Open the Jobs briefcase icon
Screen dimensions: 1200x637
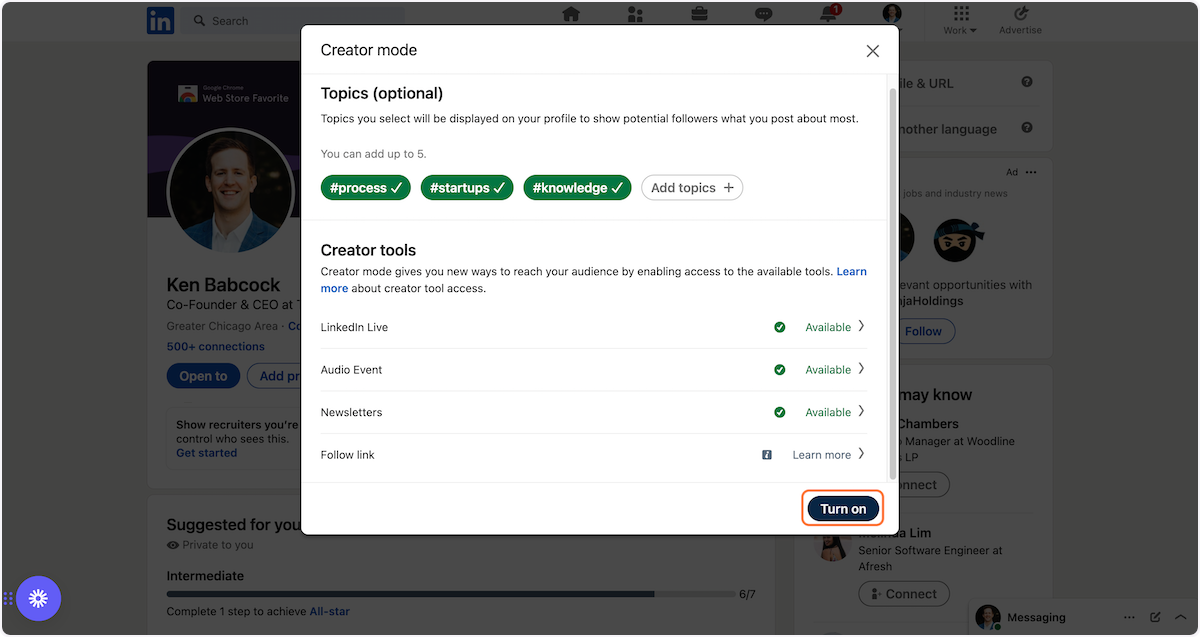[x=700, y=14]
